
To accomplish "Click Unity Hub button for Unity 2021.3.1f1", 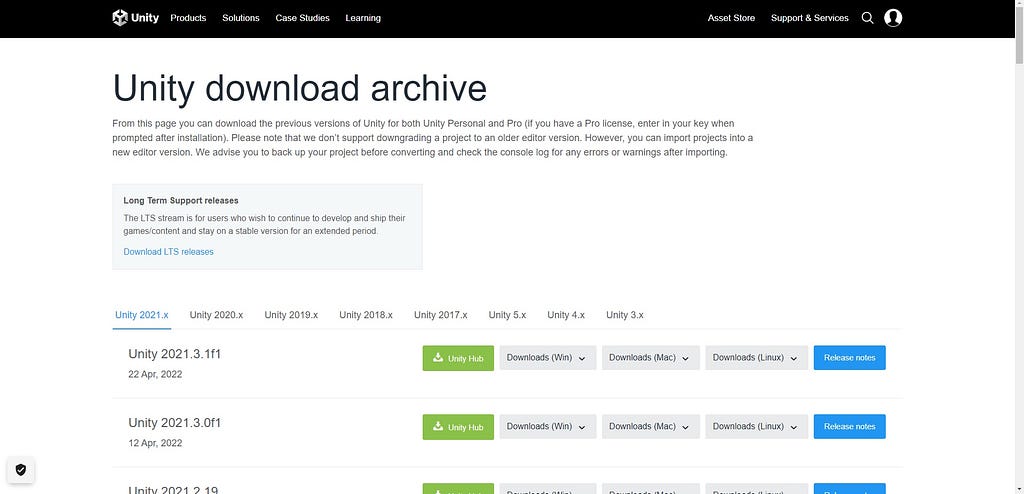I will [458, 358].
